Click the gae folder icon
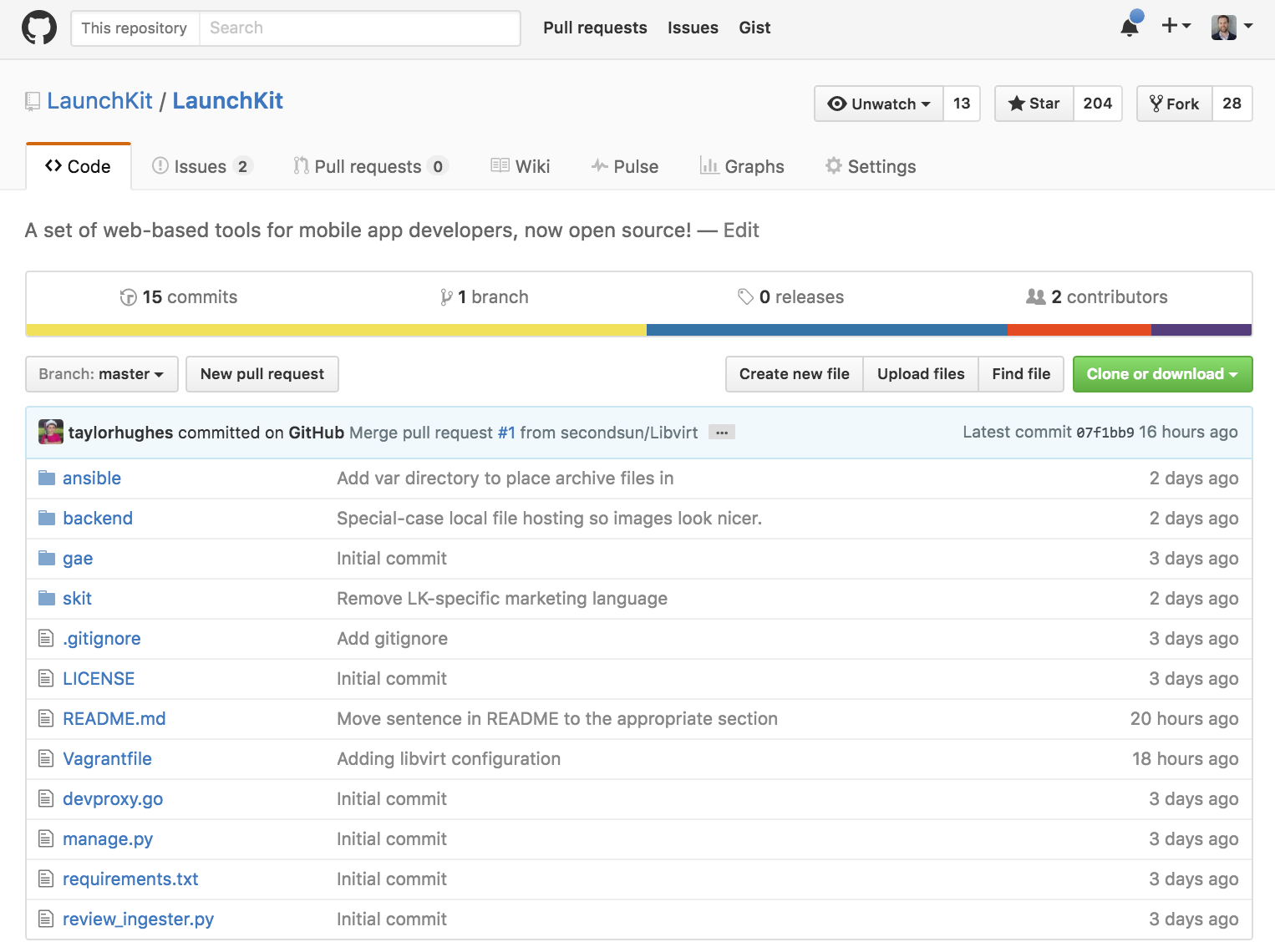 (x=47, y=558)
